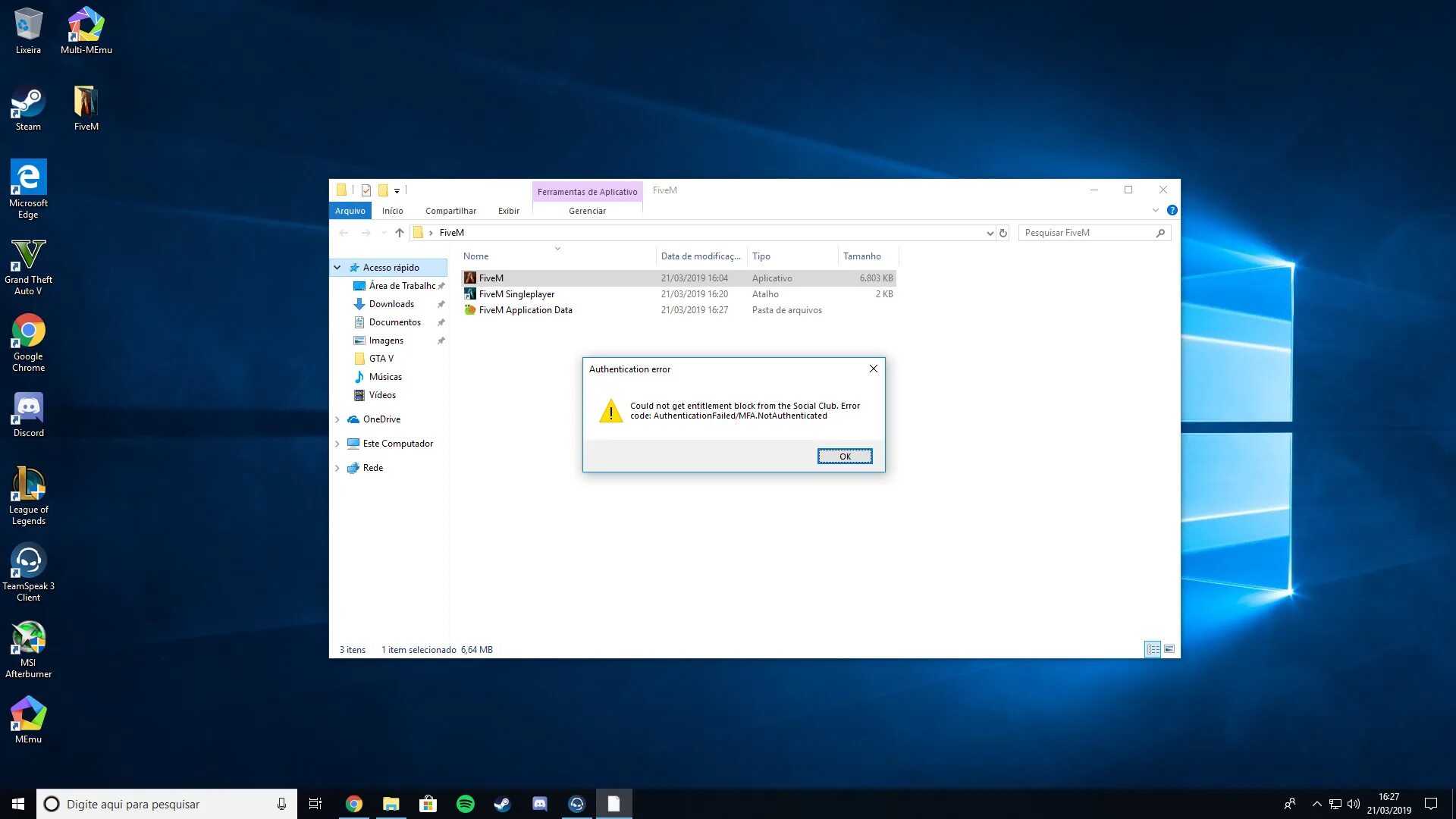Click the quick access toolbar properties icon

coord(366,190)
